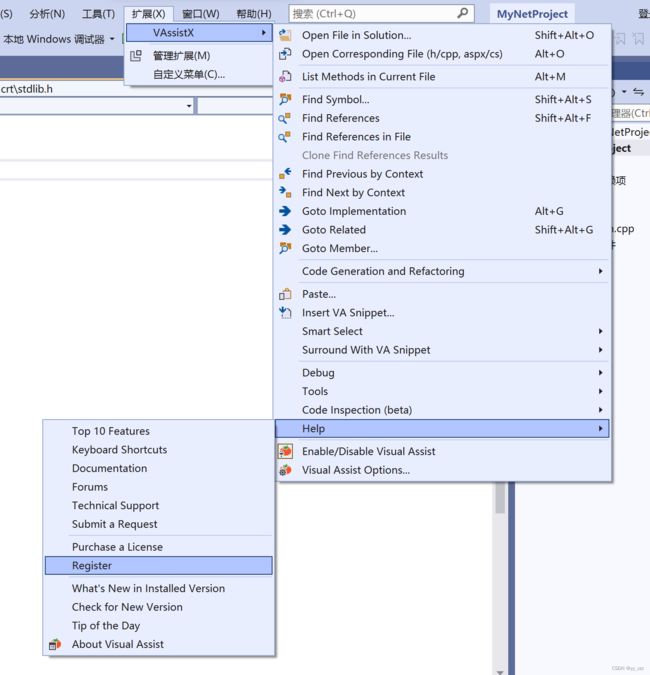The width and height of the screenshot is (650, 675).
Task: Click the Find Next by Context icon
Action: pyautogui.click(x=285, y=192)
